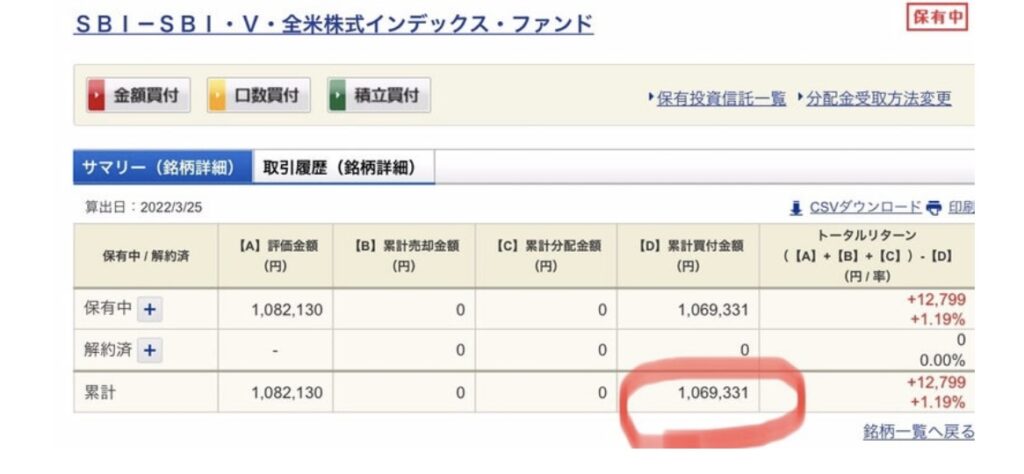Open the 保有投資信託一覧 link

point(721,98)
